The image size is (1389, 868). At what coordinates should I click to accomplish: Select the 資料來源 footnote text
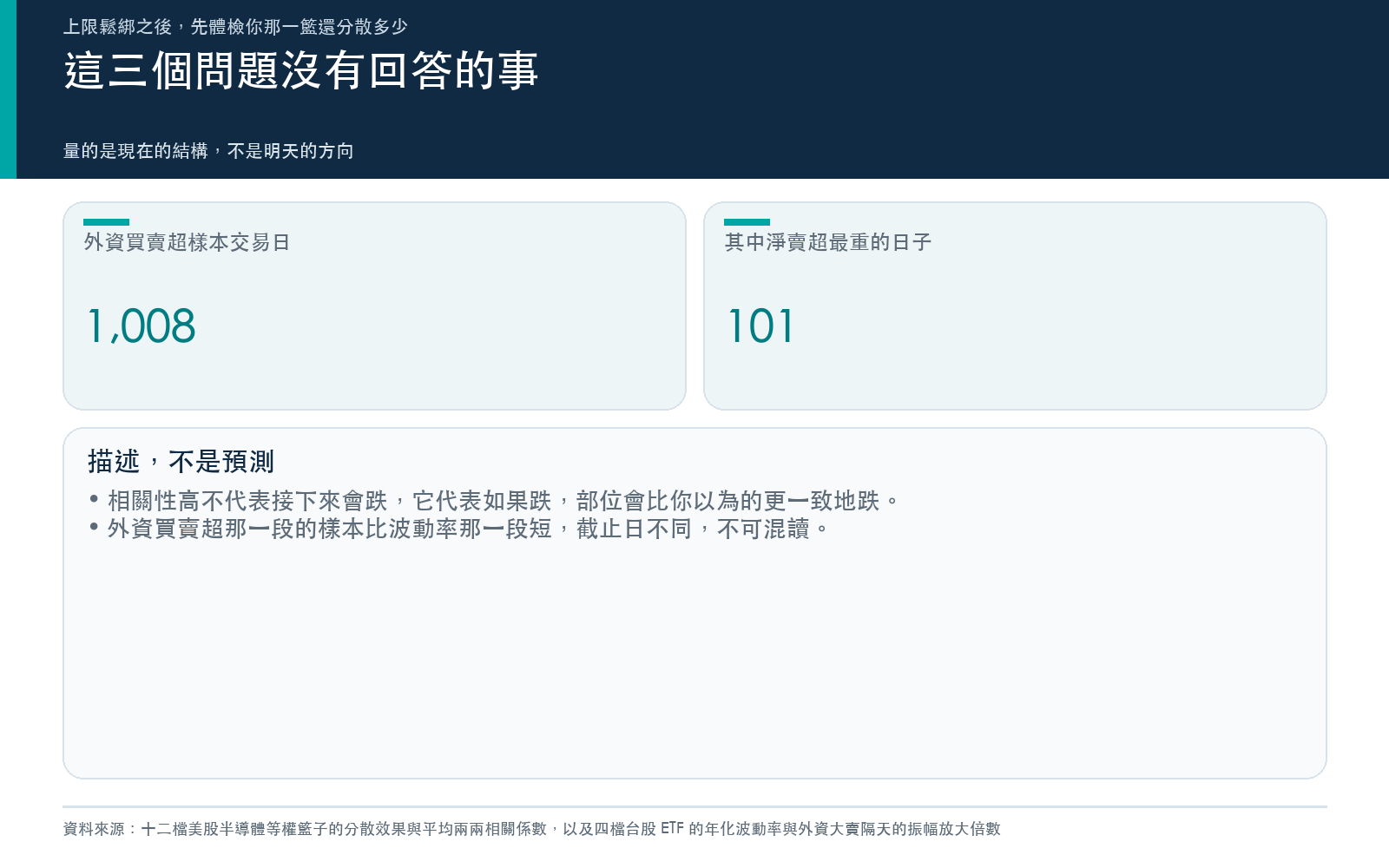coord(532,829)
